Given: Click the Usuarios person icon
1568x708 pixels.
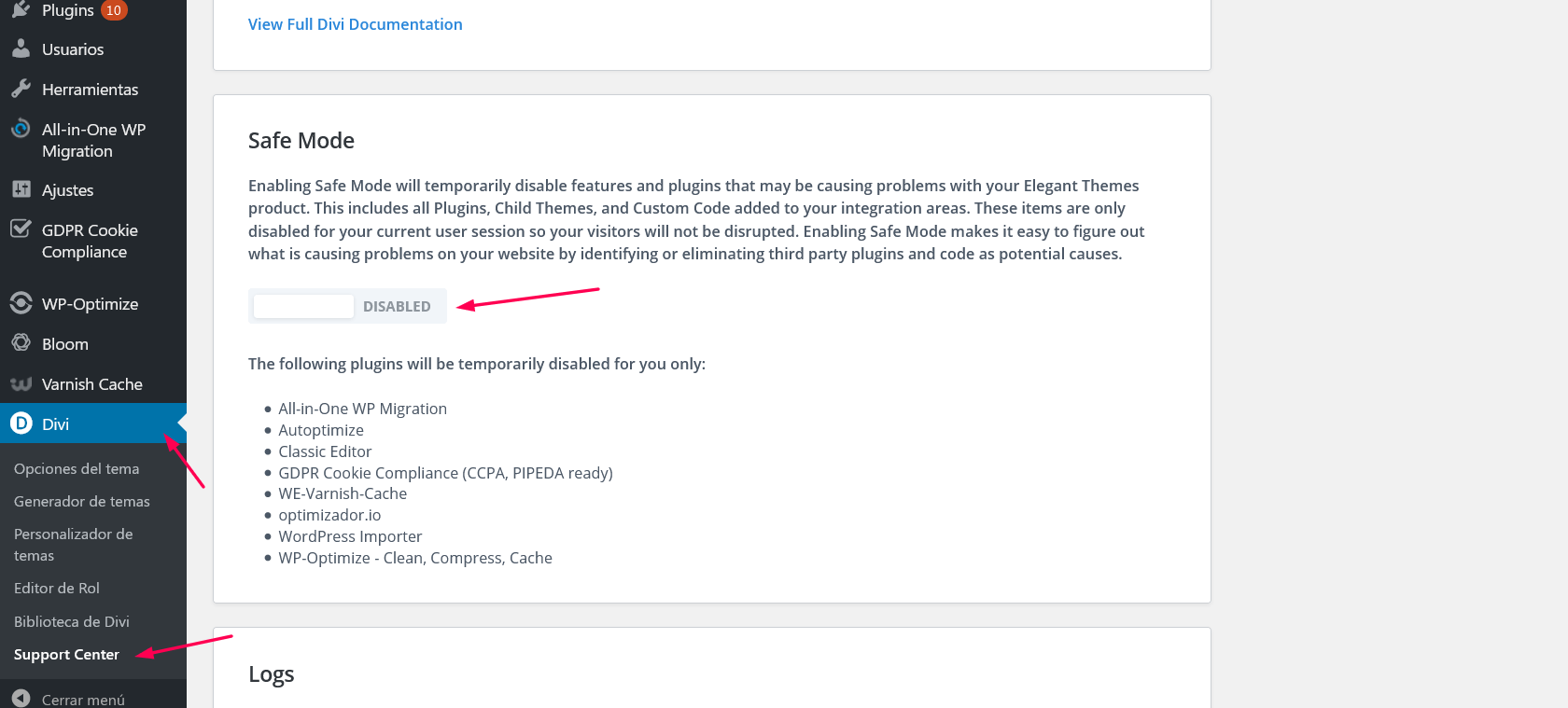Looking at the screenshot, I should (21, 49).
